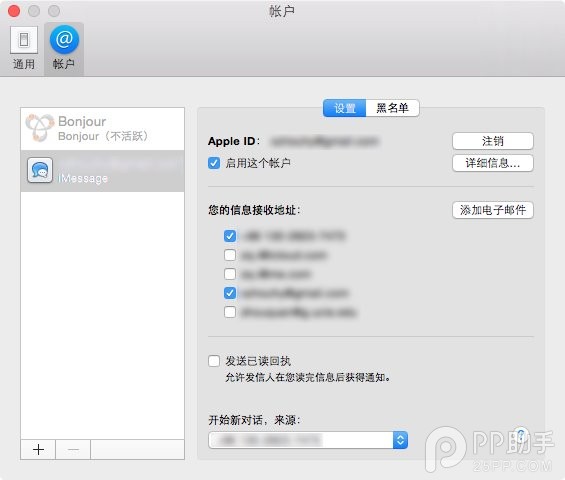The image size is (565, 480).
Task: Close the 帐户 window with red button
Action: [14, 11]
